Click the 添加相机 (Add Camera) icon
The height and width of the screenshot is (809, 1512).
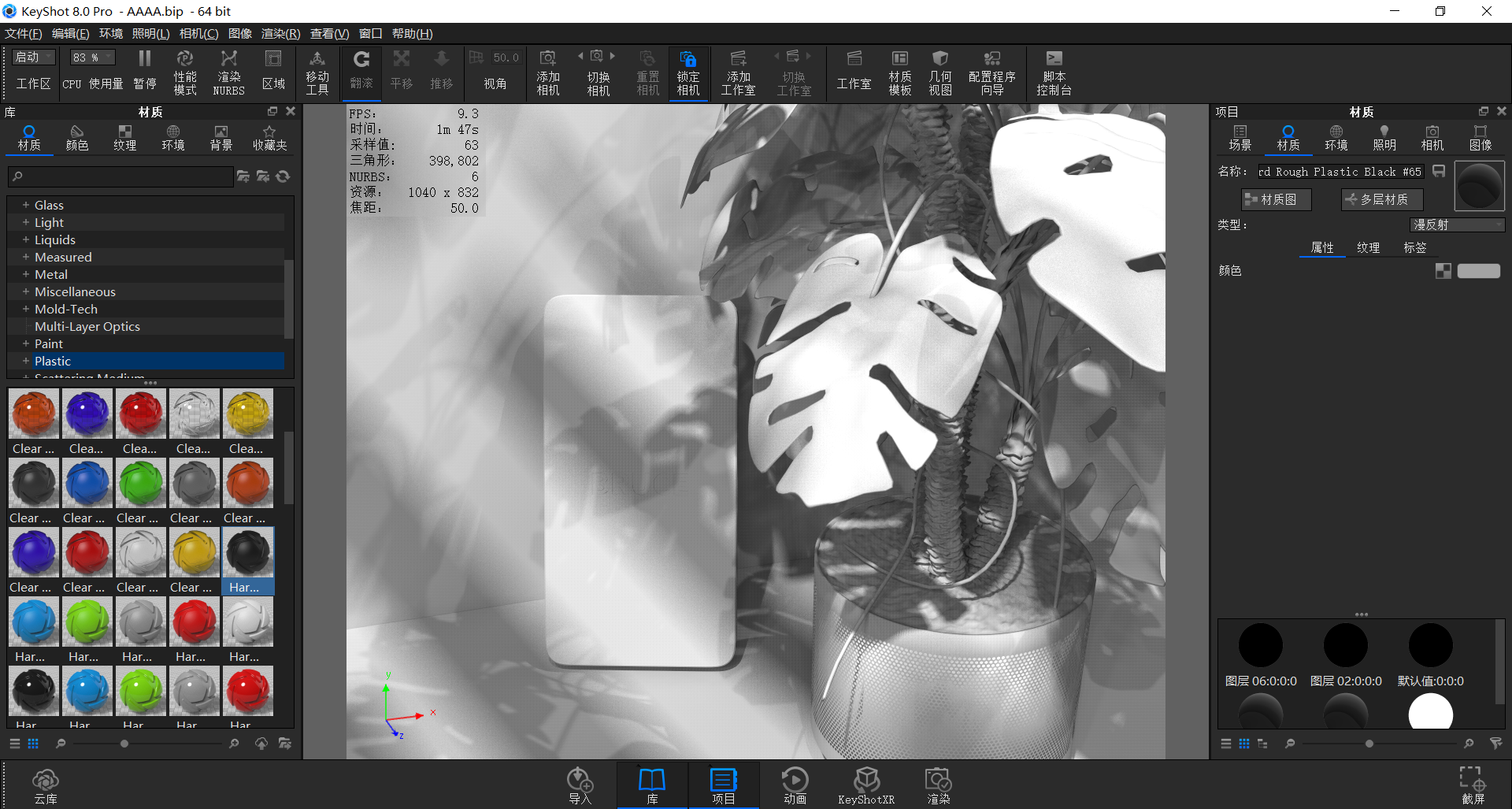pos(548,71)
